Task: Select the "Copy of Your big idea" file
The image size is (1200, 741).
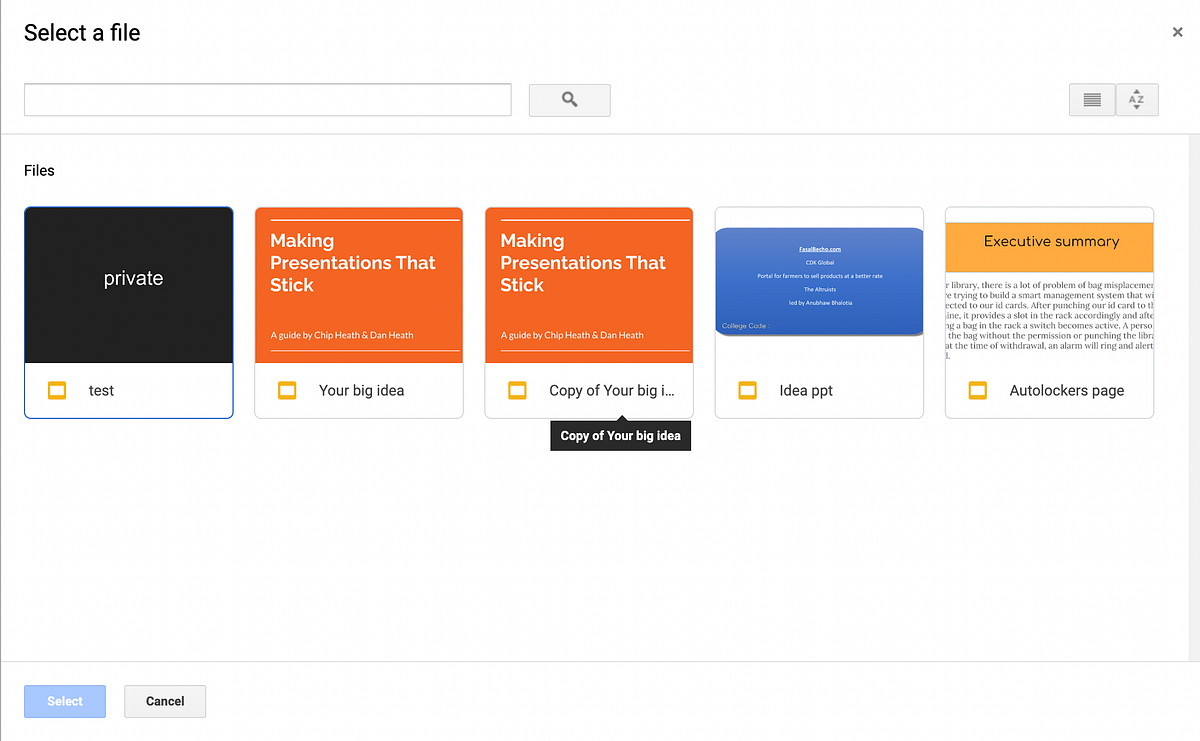Action: 589,284
